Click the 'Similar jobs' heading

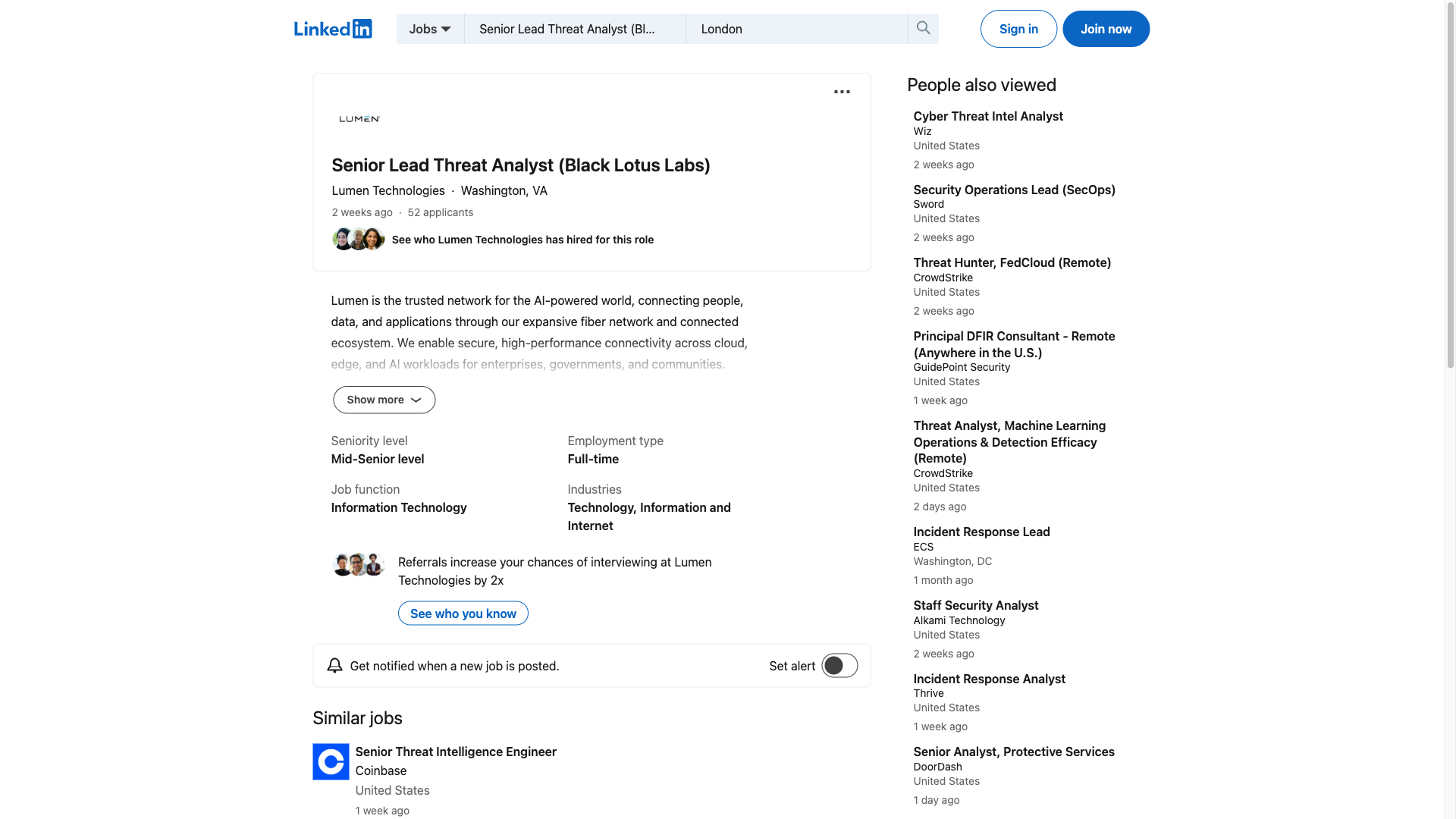pos(357,718)
